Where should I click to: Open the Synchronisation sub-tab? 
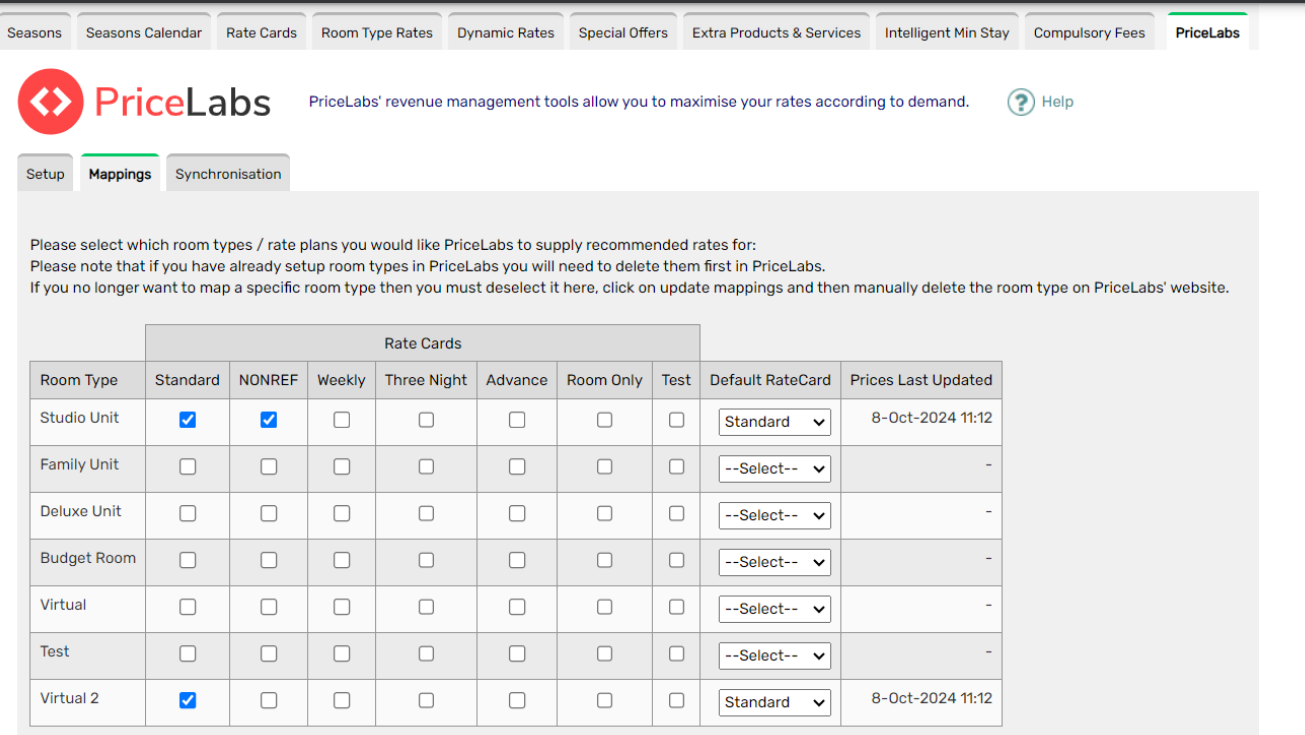[228, 173]
